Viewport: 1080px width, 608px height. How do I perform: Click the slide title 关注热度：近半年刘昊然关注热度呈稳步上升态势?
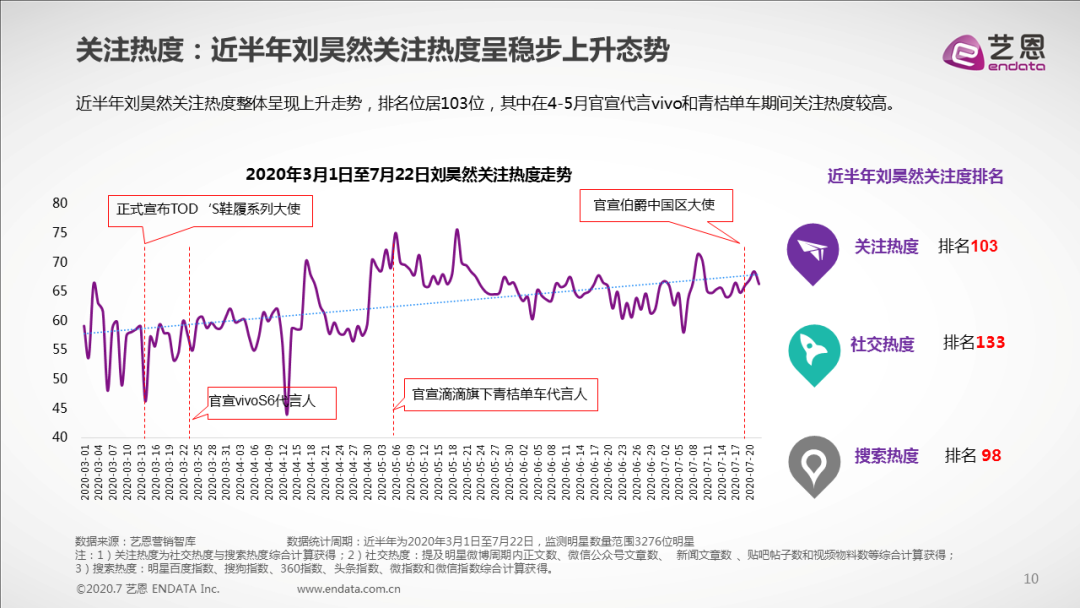(x=373, y=50)
